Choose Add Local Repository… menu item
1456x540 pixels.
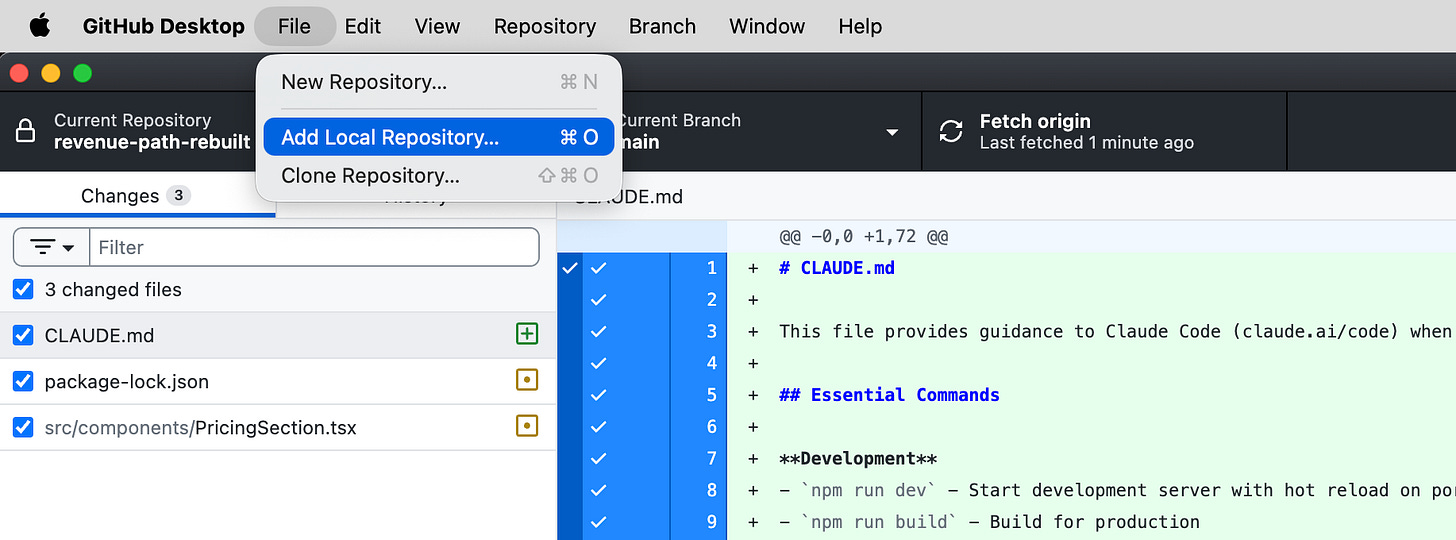[439, 137]
